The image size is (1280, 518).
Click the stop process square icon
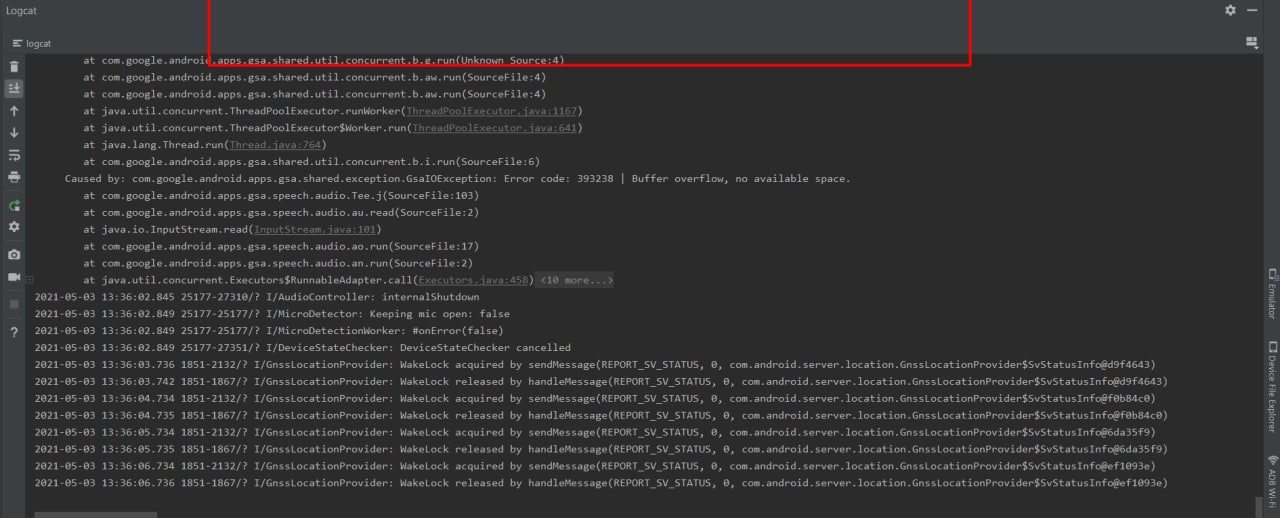pos(14,304)
